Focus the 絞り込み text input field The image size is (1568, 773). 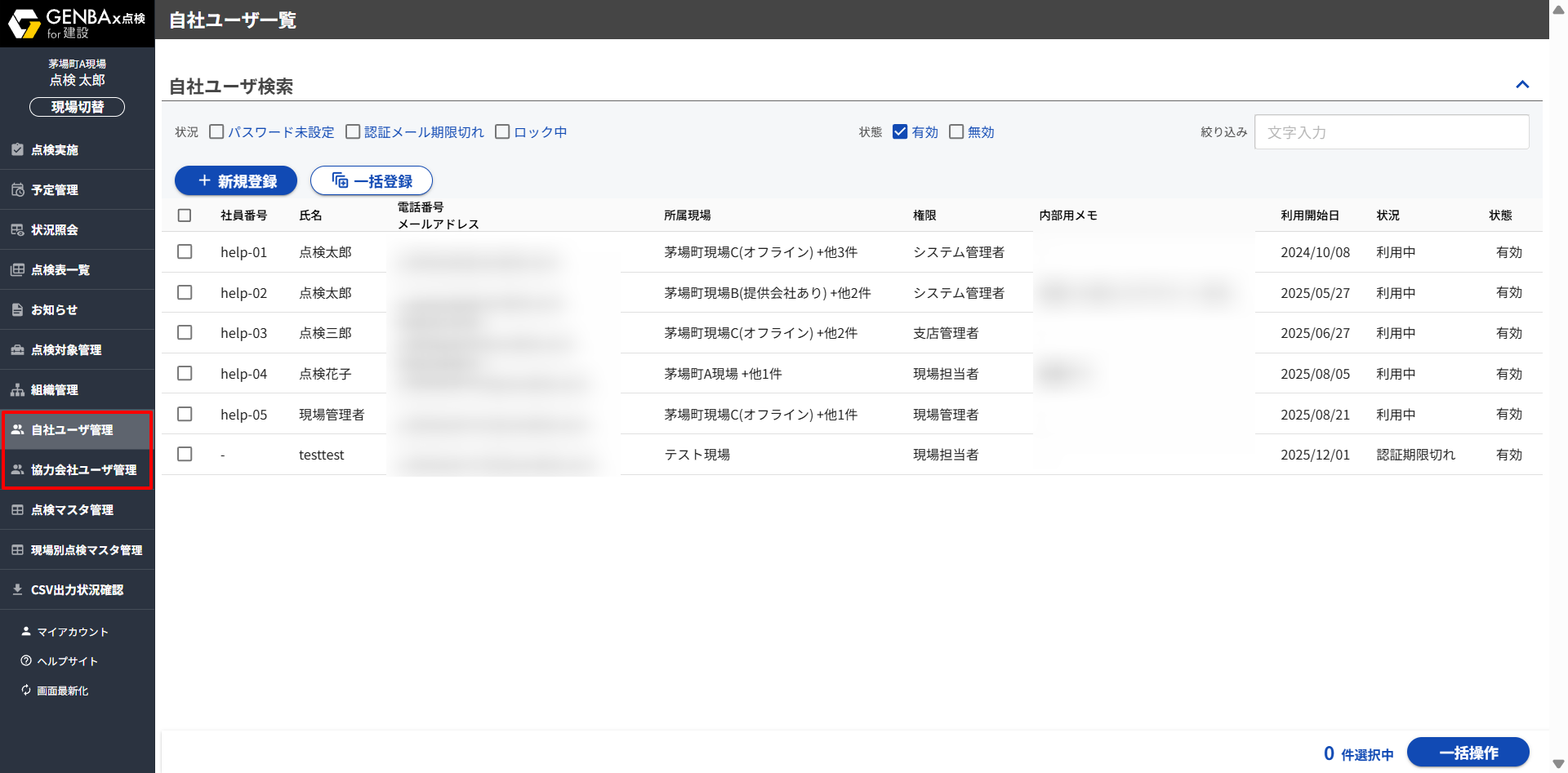tap(1391, 132)
